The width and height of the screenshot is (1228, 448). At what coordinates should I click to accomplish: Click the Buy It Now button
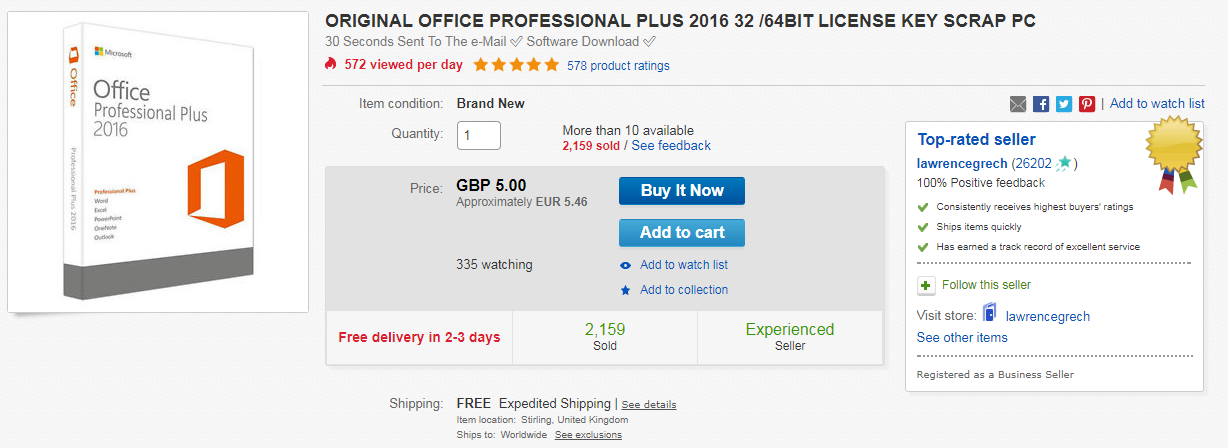(x=682, y=191)
